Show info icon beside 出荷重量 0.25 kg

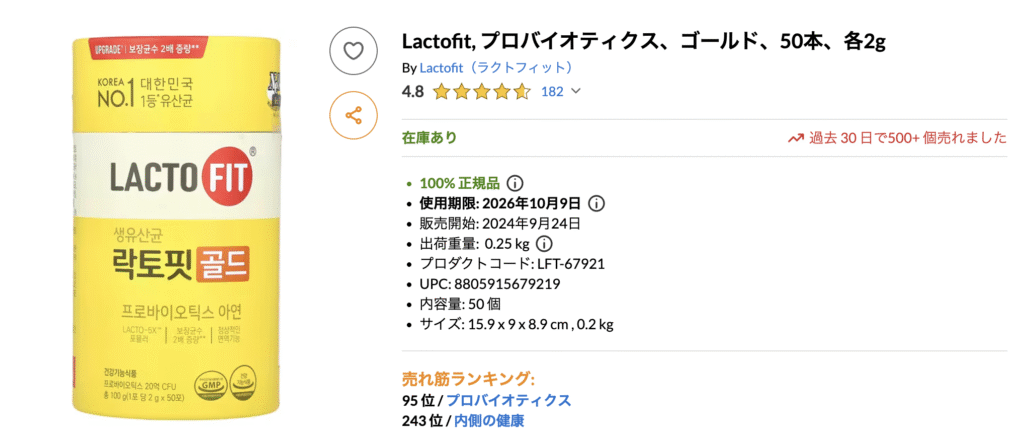tap(545, 243)
